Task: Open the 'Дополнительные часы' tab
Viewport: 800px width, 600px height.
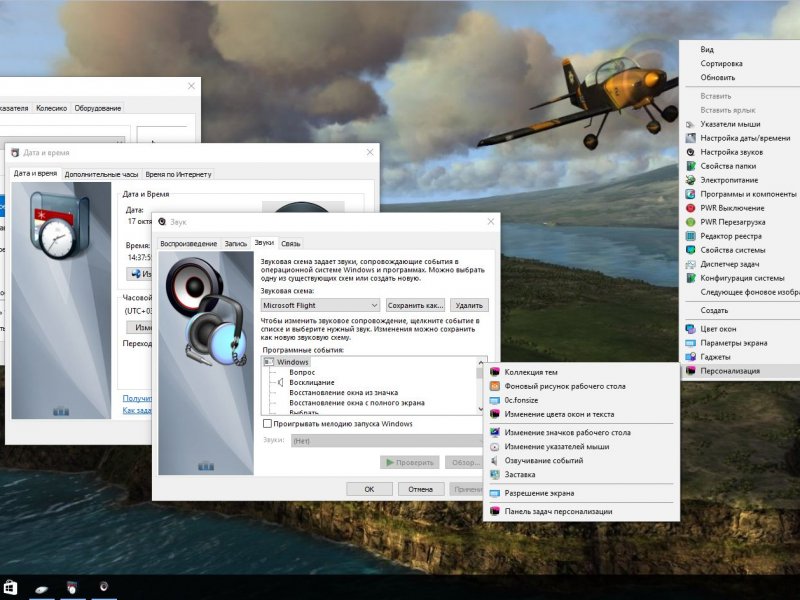Action: [101, 174]
